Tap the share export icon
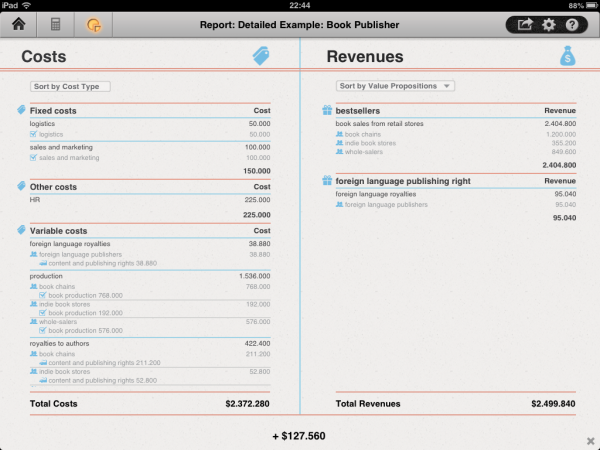Image resolution: width=600 pixels, height=450 pixels. (x=524, y=25)
